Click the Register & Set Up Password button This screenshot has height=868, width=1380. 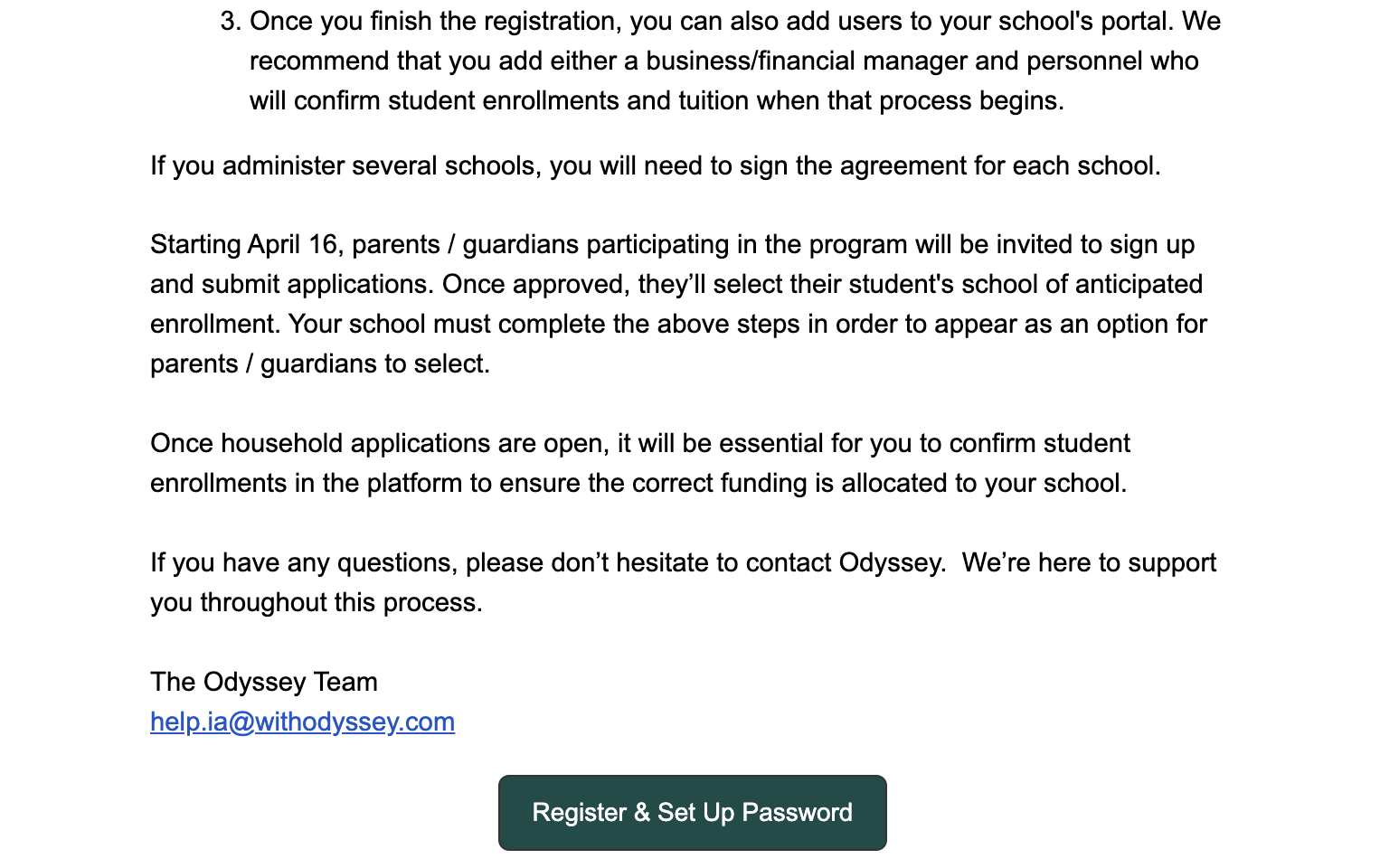tap(692, 812)
